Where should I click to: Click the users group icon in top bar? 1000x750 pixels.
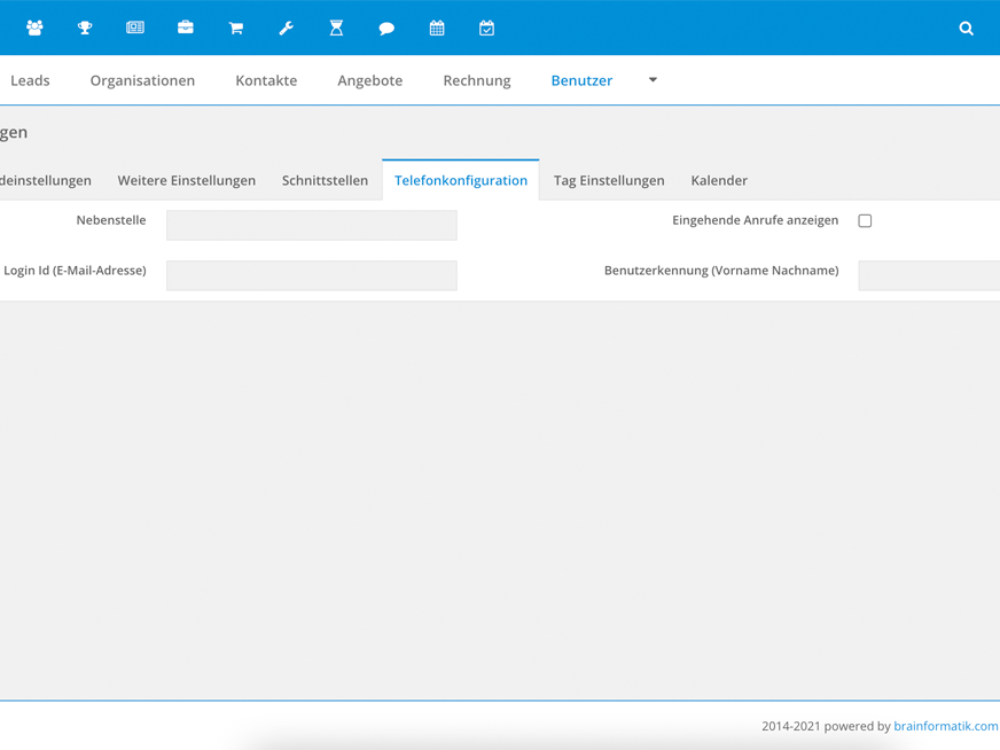pos(35,28)
